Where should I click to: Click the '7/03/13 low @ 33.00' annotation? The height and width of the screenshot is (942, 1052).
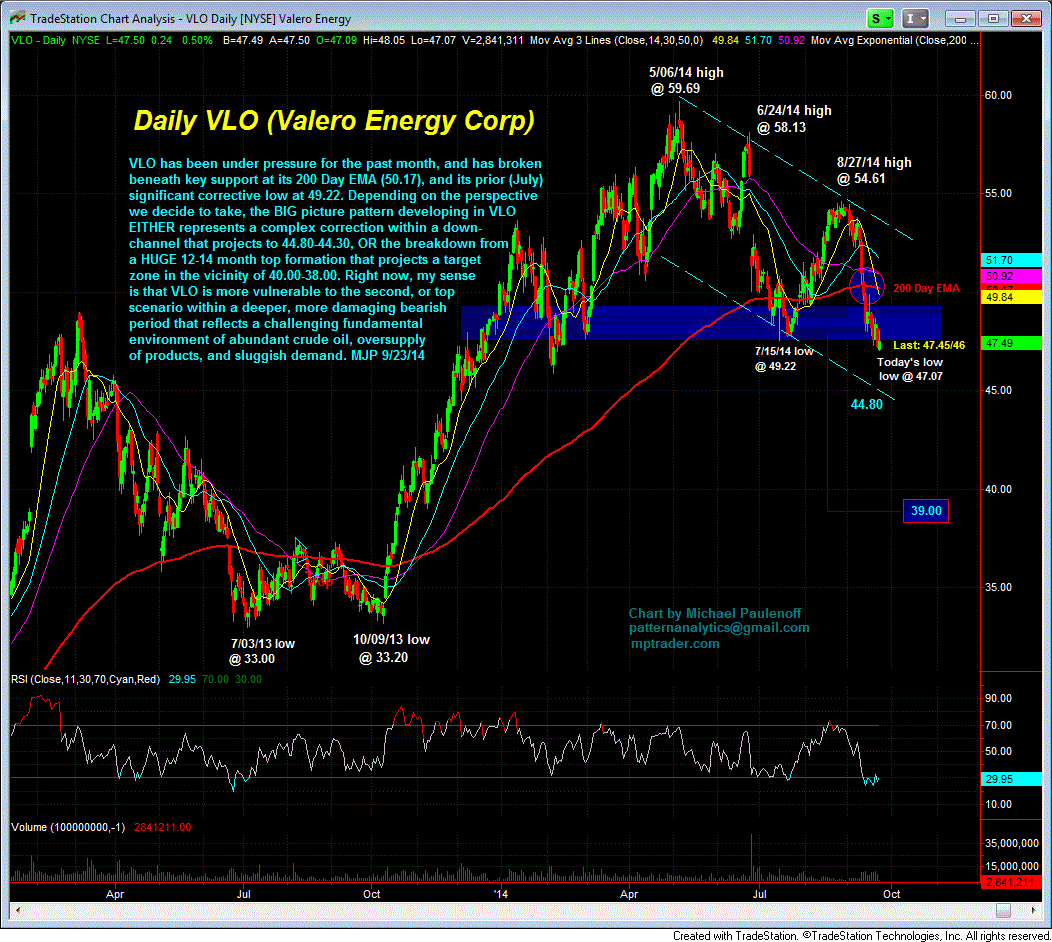262,651
